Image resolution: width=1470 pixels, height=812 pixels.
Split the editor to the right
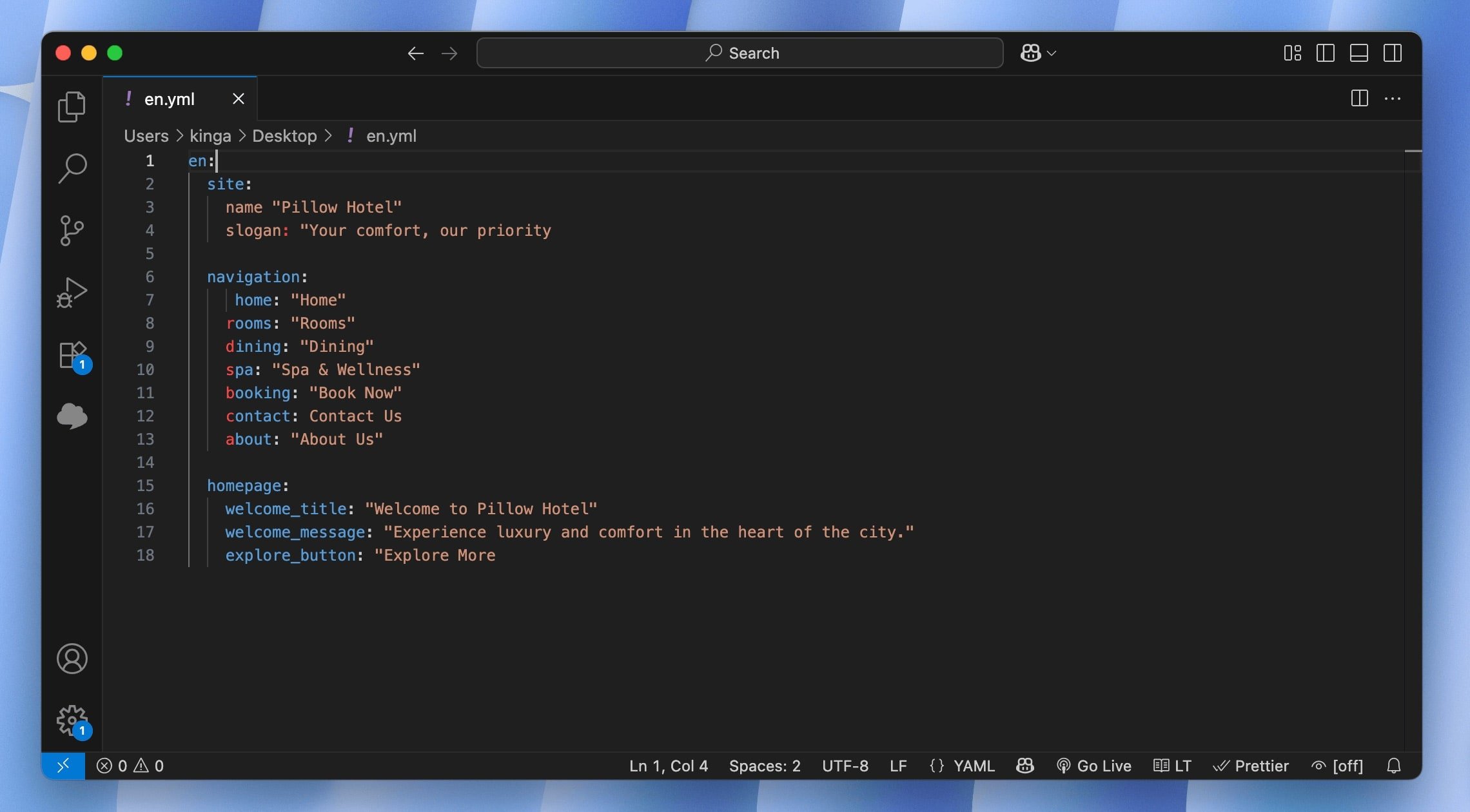pos(1360,99)
